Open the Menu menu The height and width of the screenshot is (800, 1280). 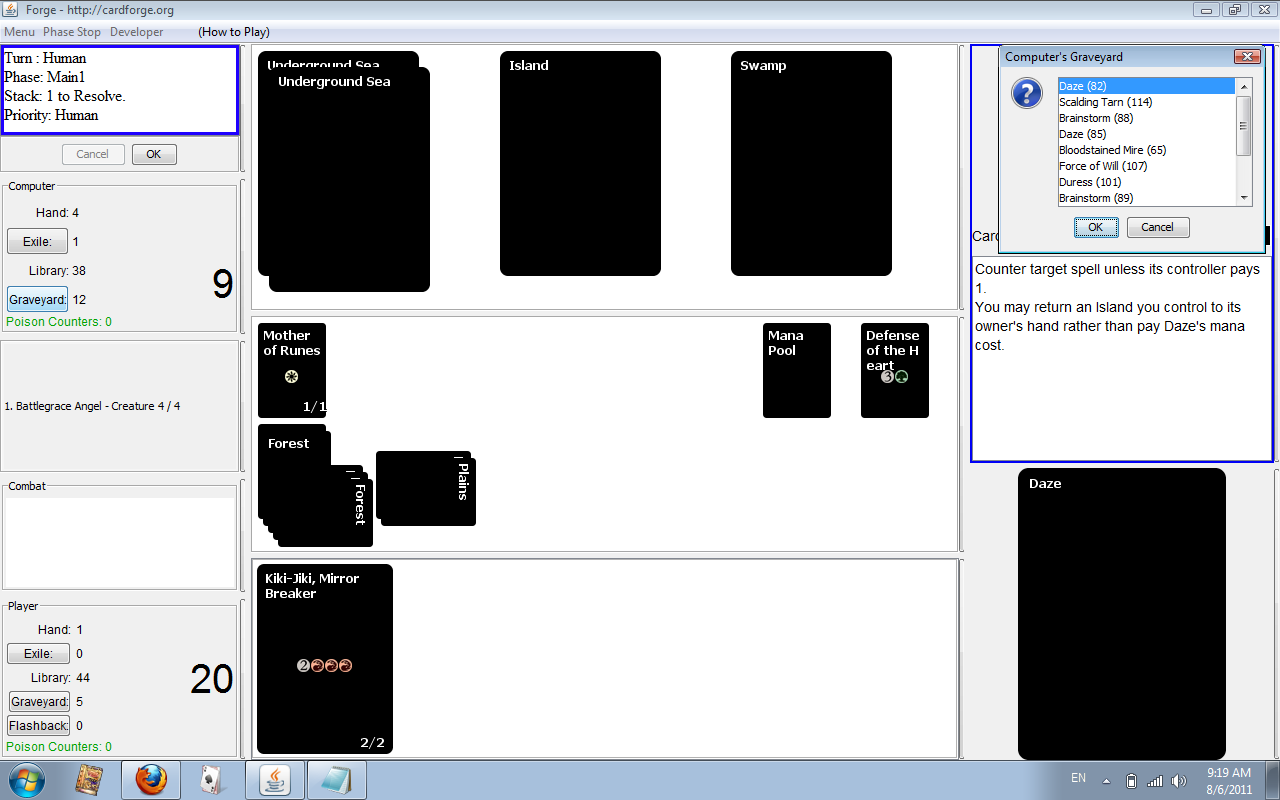(19, 32)
